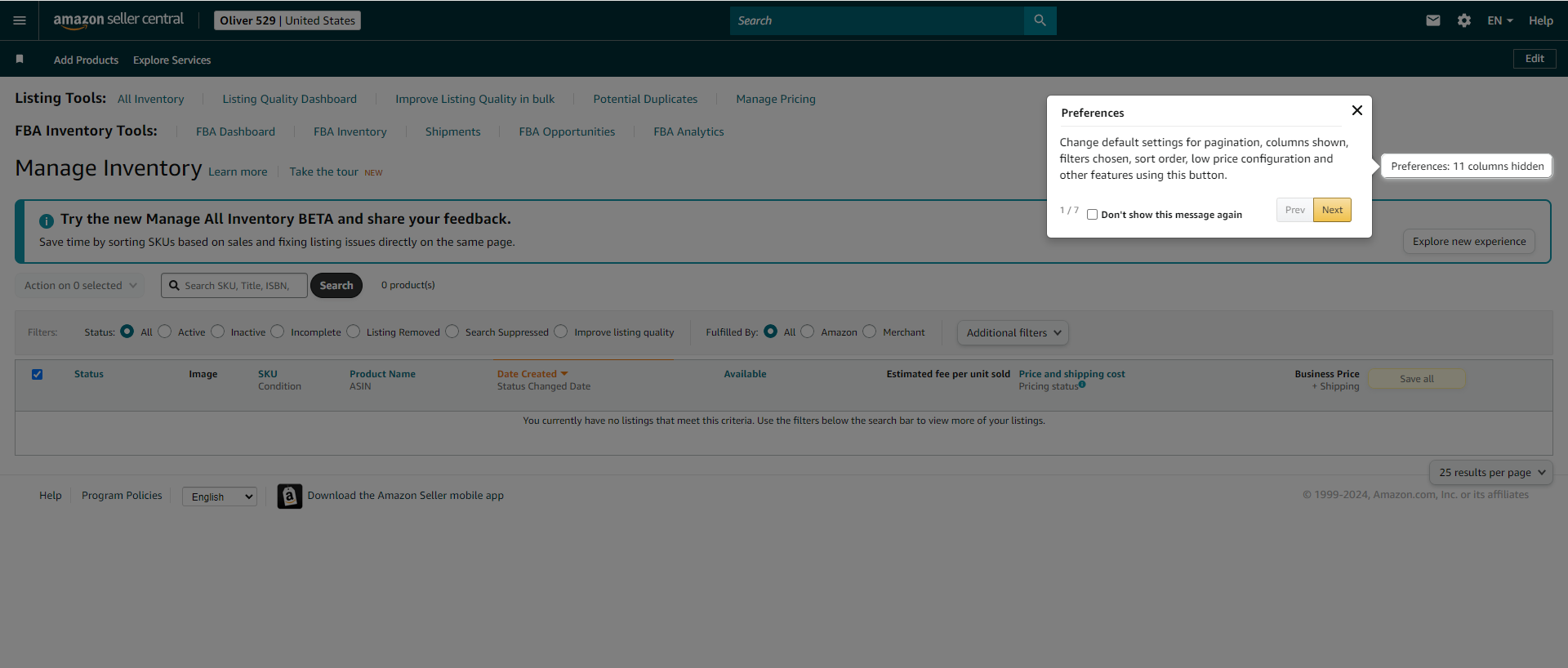1568x668 pixels.
Task: Click the Edit favorites bar button
Action: point(1535,59)
